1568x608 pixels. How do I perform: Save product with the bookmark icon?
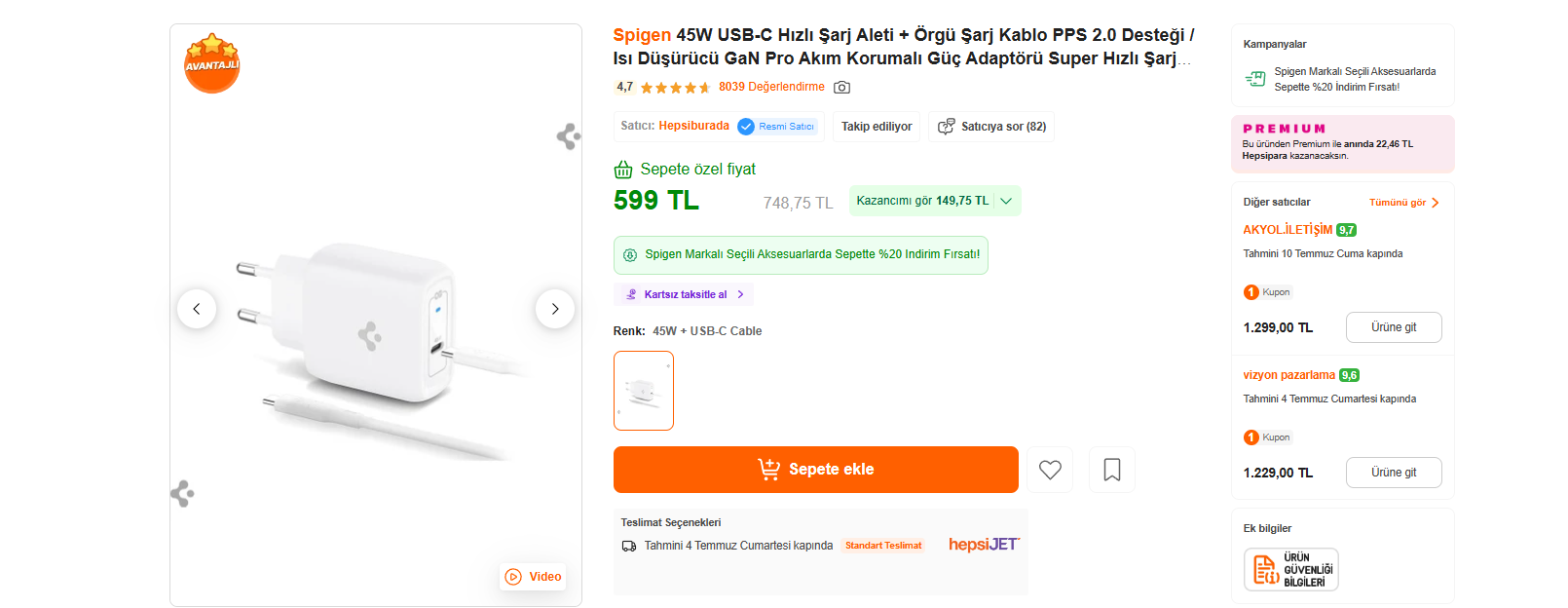(1112, 470)
